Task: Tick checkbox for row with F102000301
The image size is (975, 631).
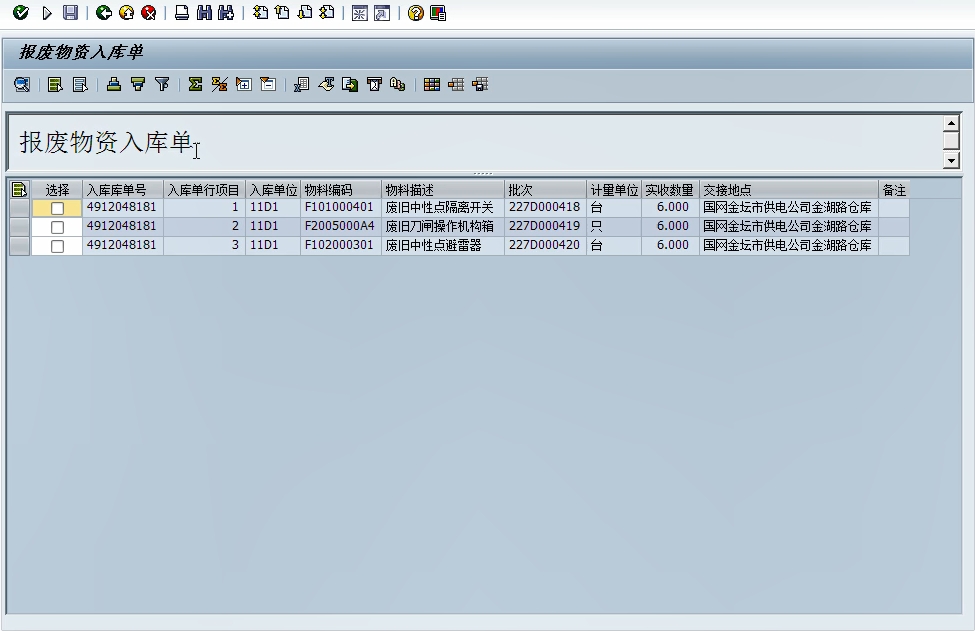Action: pyautogui.click(x=57, y=246)
